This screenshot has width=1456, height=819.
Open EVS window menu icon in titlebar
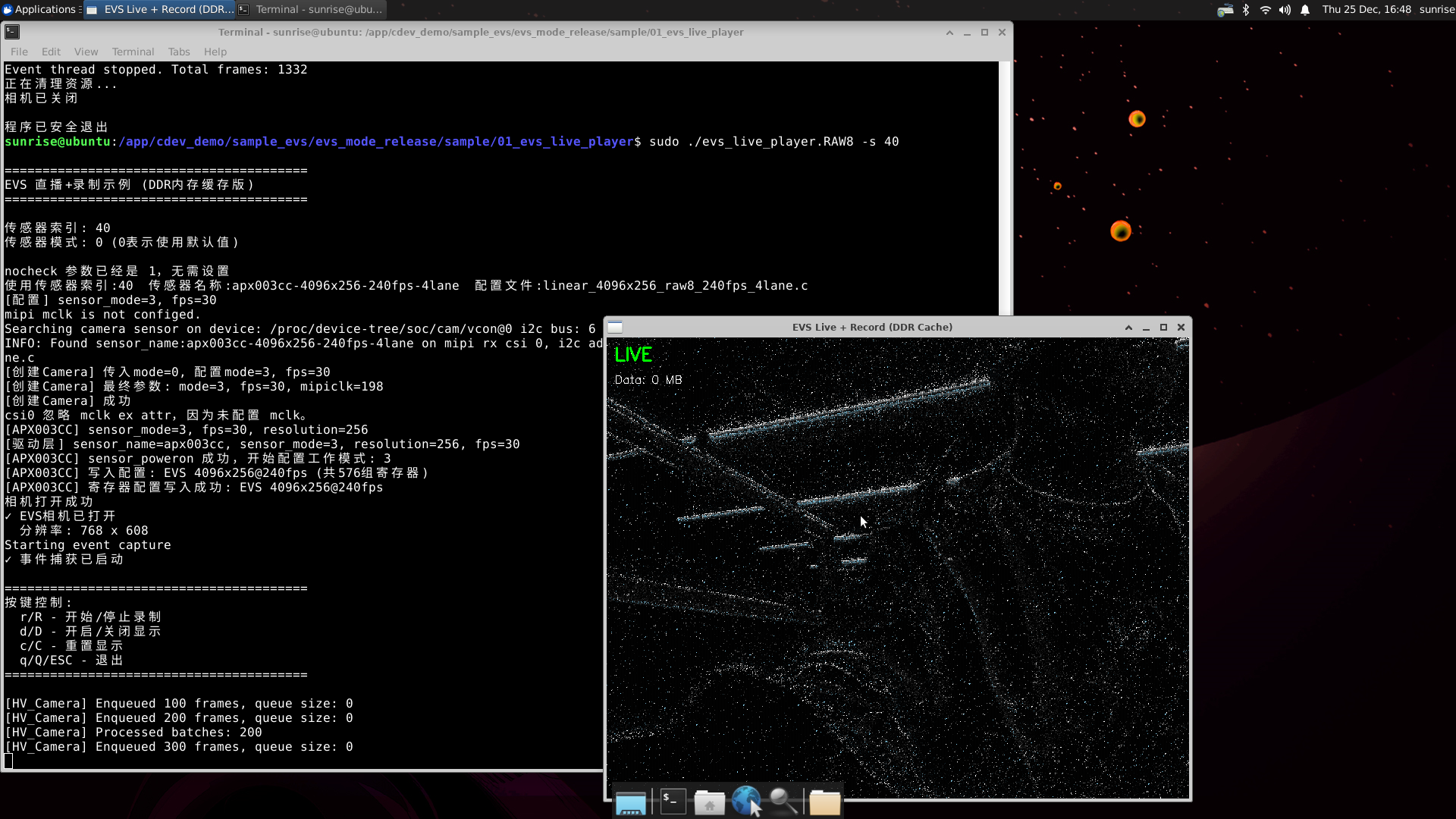615,327
